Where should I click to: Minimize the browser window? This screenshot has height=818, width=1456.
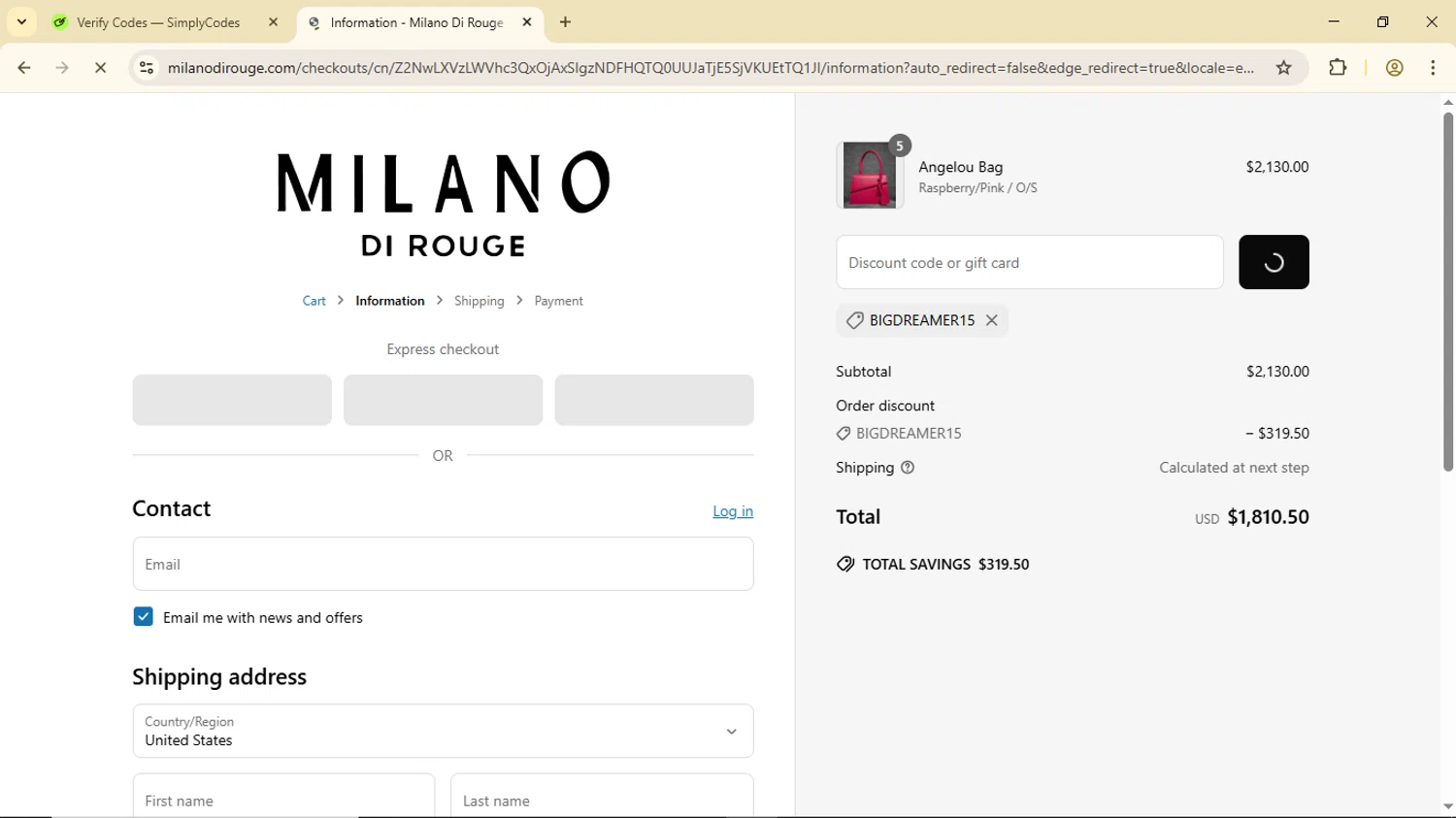coord(1335,21)
